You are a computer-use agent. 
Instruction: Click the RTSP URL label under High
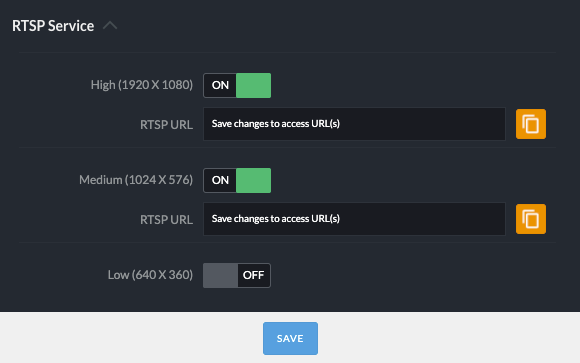tap(166, 125)
